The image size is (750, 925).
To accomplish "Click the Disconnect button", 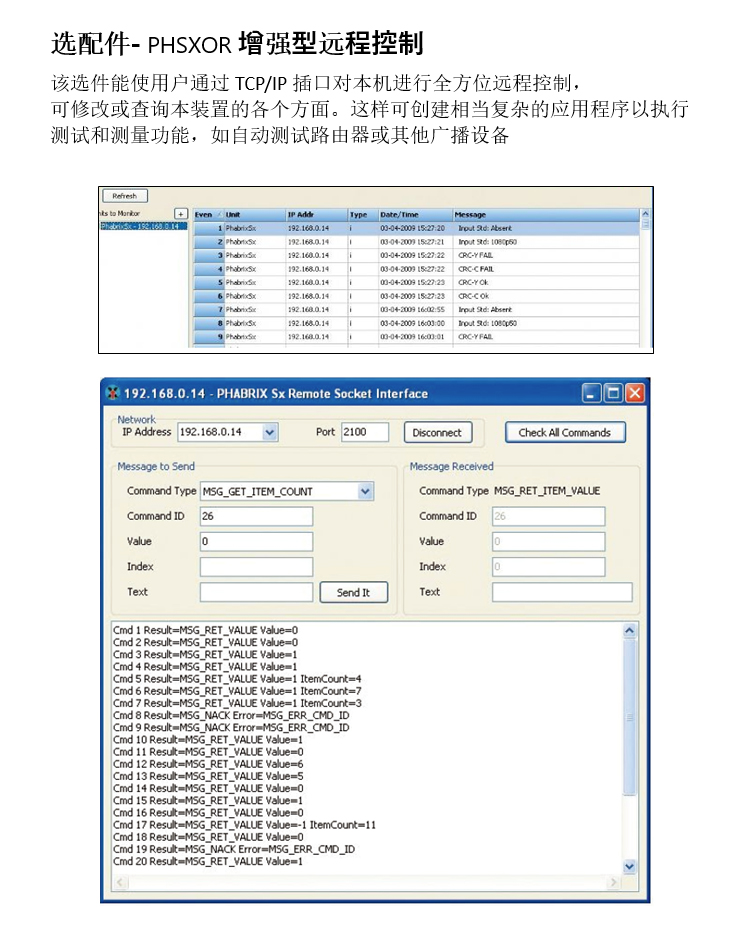I will tap(437, 432).
